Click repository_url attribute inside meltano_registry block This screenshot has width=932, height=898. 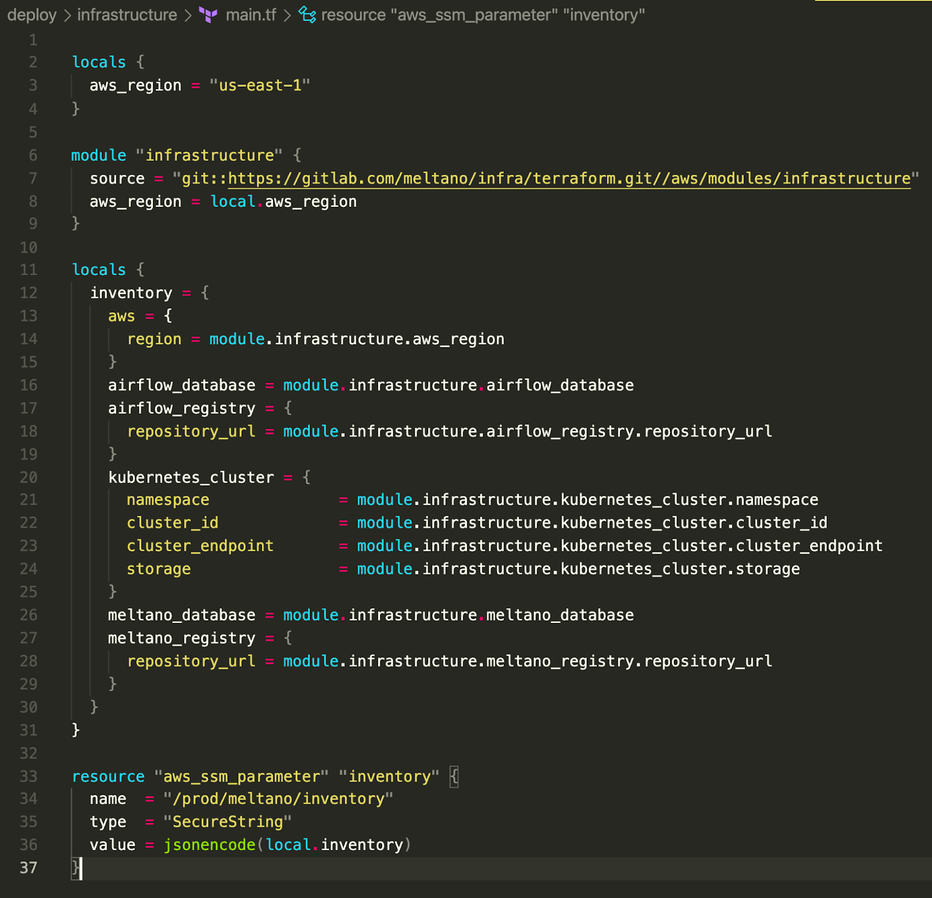click(x=190, y=660)
